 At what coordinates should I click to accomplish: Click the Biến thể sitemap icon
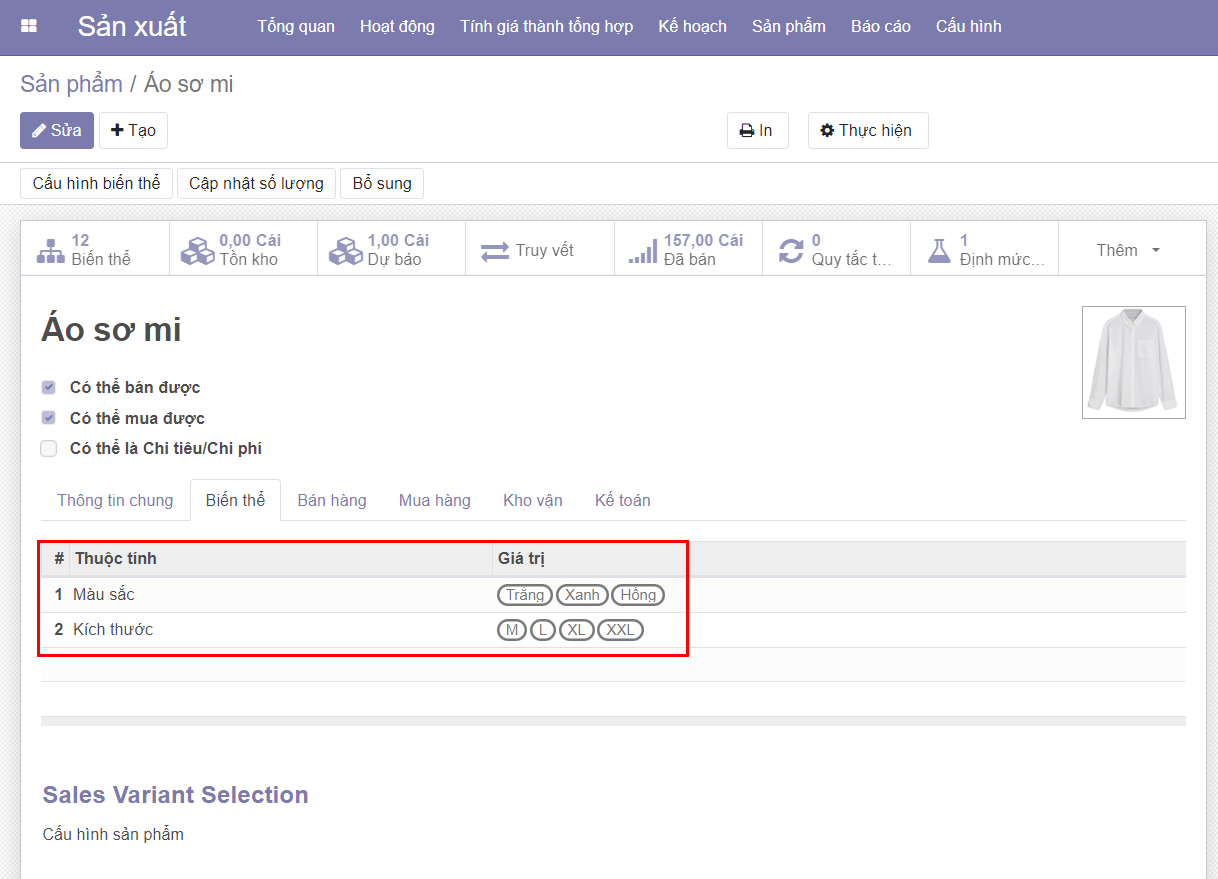[50, 250]
